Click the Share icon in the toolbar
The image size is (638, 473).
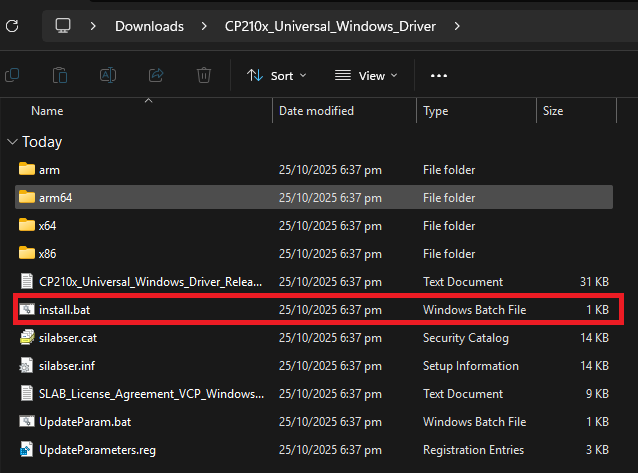(156, 75)
